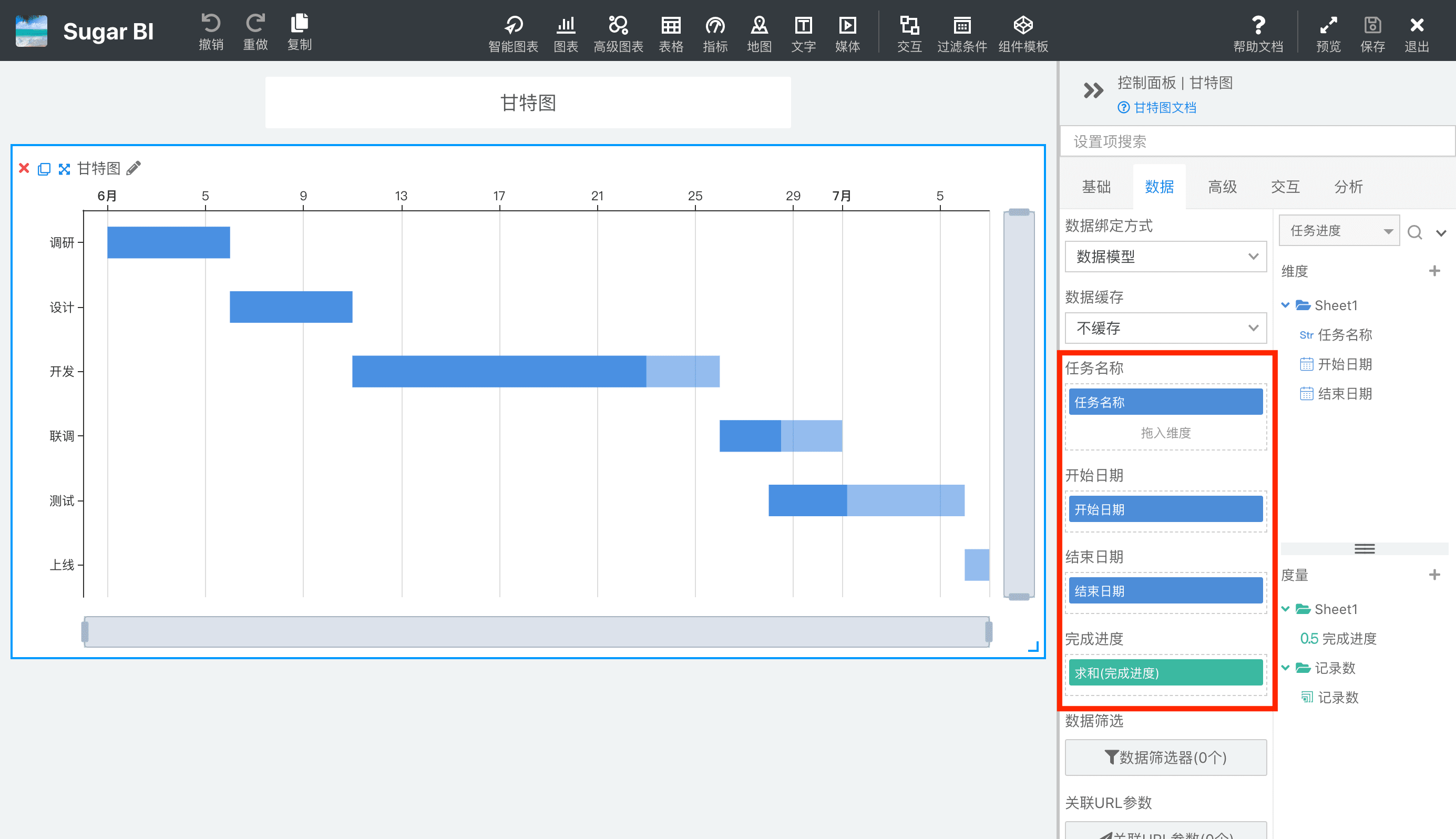Click the 甘特图 title text box
The image size is (1456, 839).
[528, 103]
